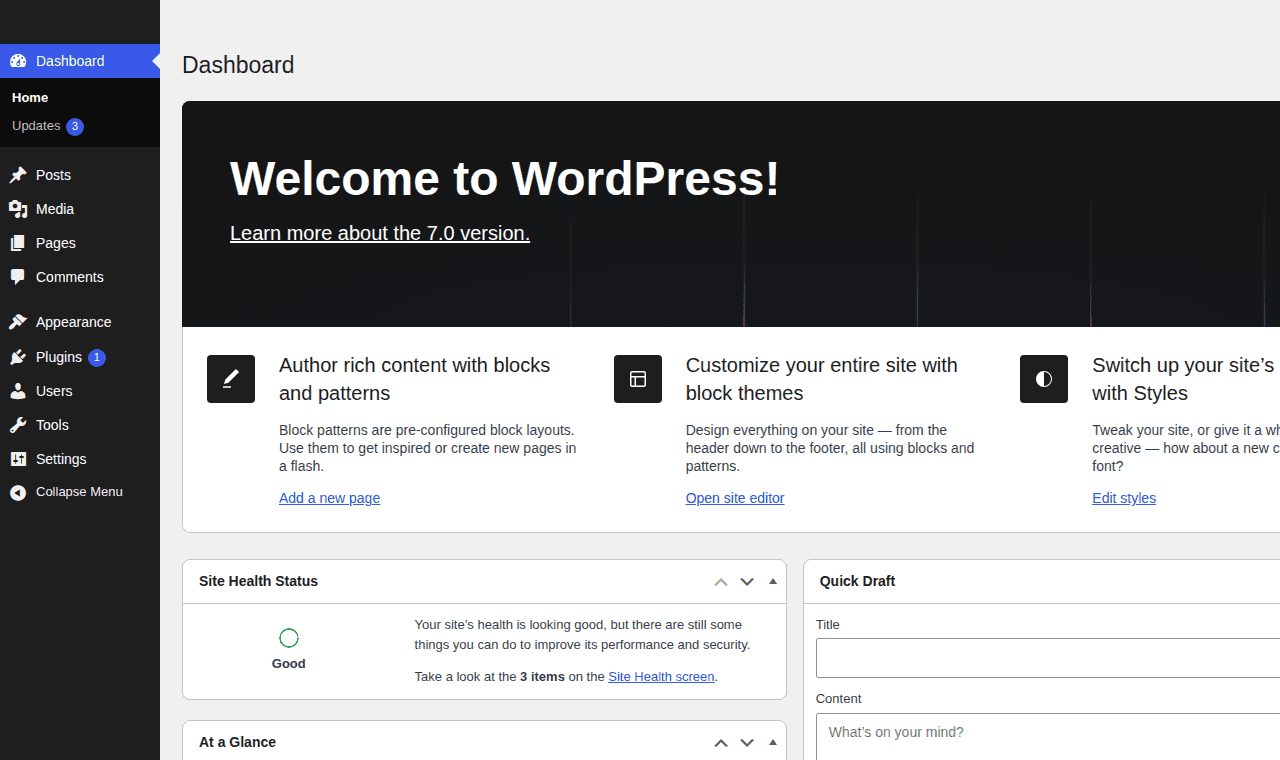
Task: Click the layout icon for block themes
Action: pyautogui.click(x=638, y=379)
